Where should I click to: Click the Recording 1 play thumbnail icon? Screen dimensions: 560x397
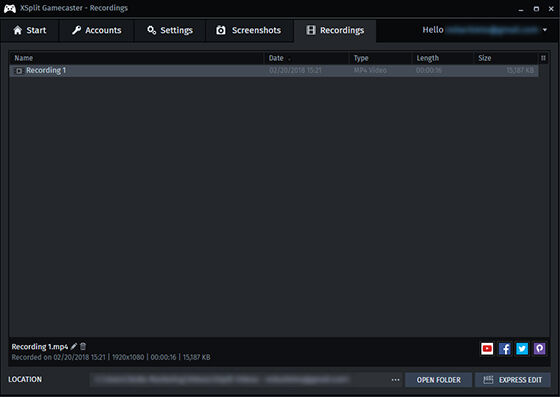(19, 71)
